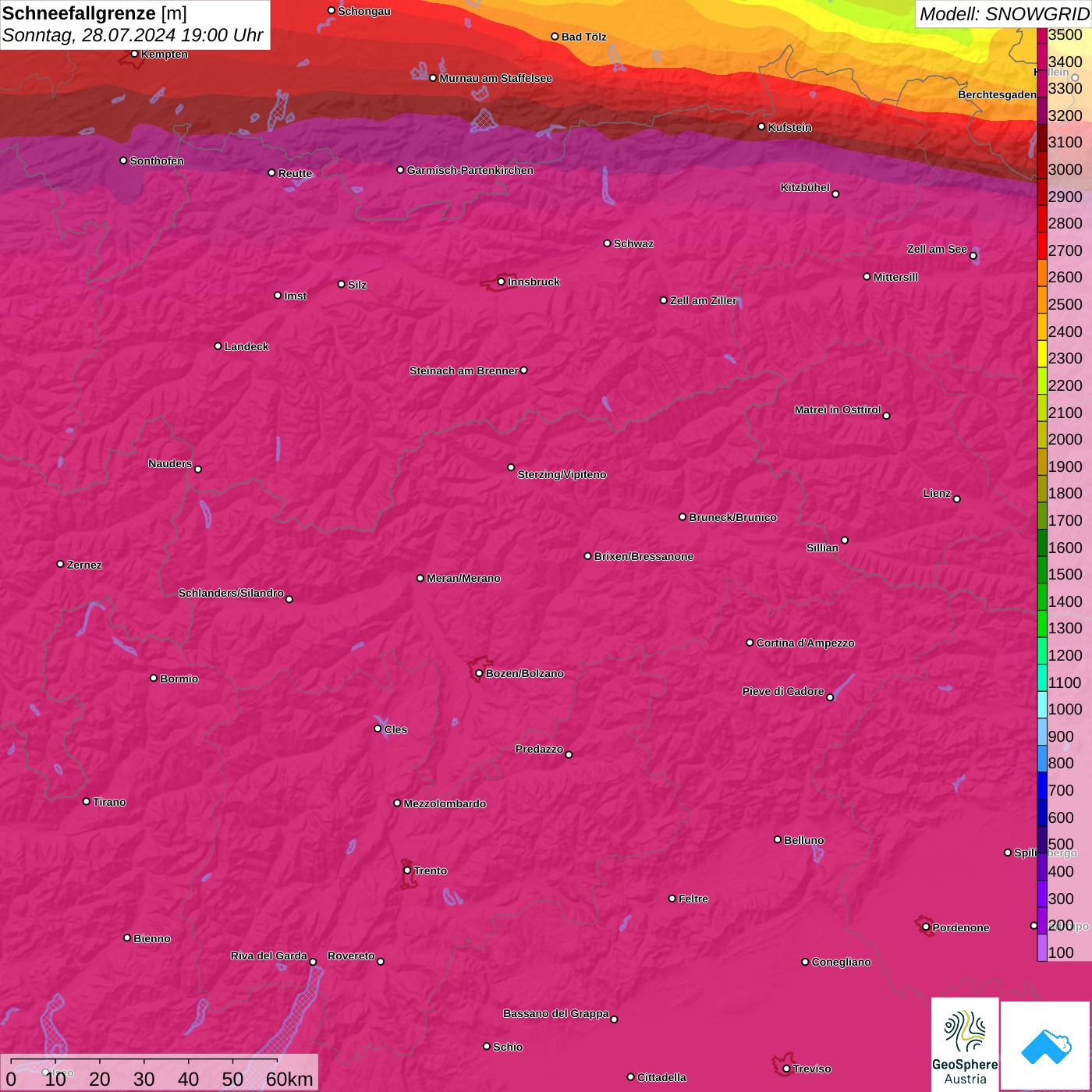
Task: Pick the red 2700 m legend swatch
Action: (1042, 250)
